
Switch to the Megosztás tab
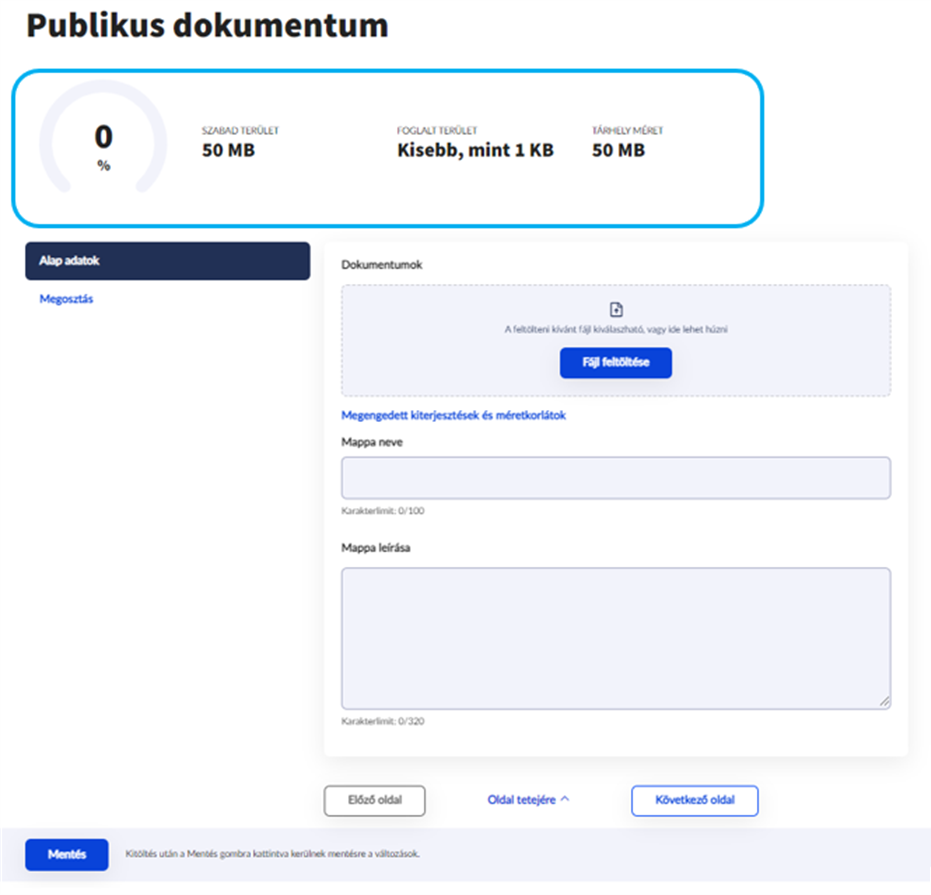pos(66,298)
